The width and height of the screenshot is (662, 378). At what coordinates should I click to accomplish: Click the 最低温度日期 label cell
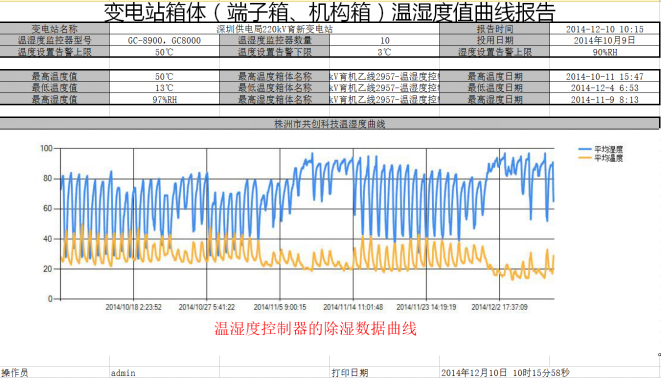point(494,88)
